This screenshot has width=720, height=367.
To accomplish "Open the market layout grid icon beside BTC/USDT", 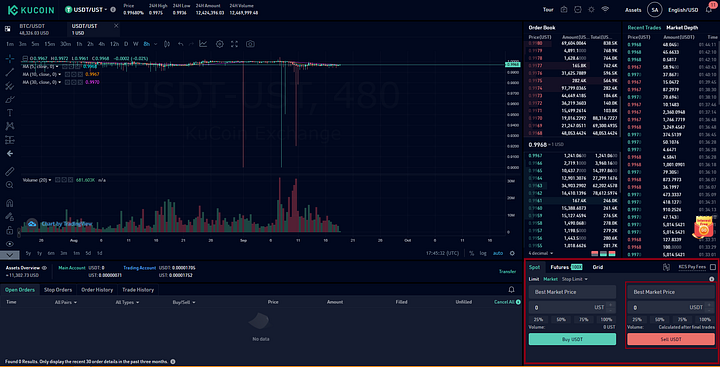I will [x=7, y=28].
